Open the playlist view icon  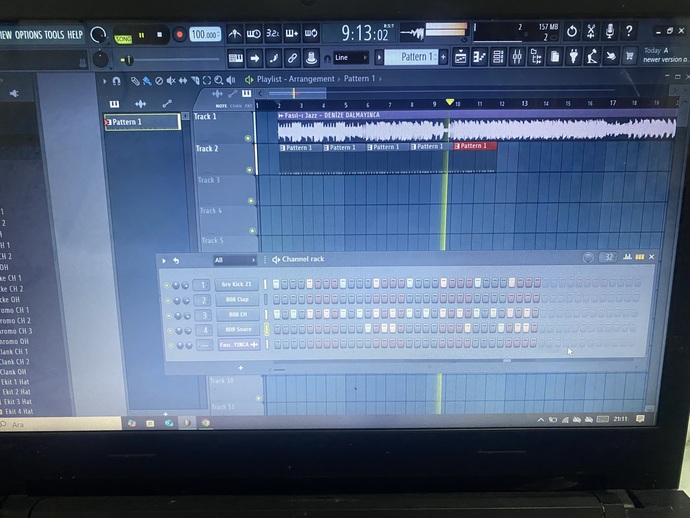pyautogui.click(x=460, y=57)
